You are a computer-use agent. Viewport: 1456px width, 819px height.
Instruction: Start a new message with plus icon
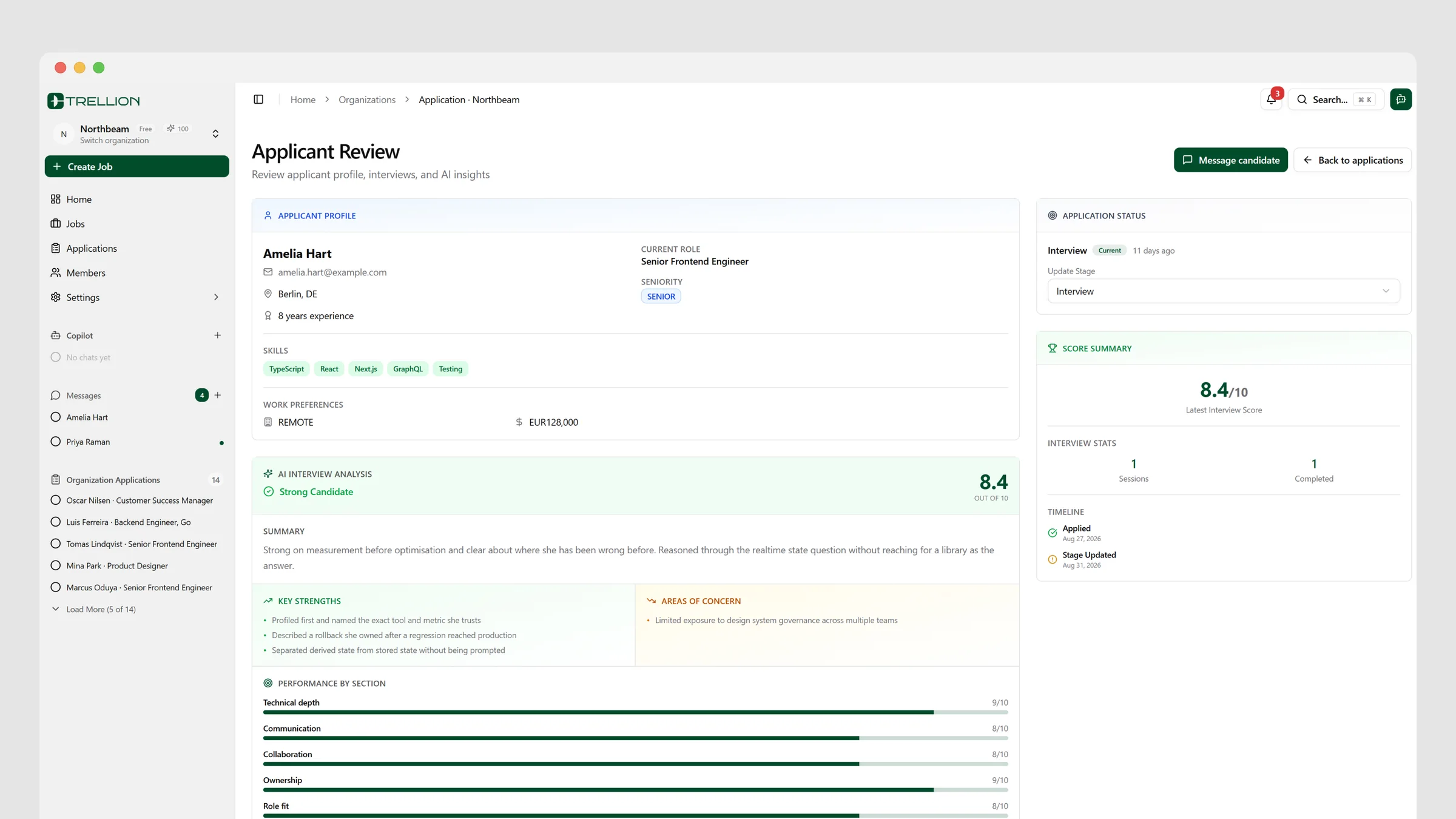pos(218,395)
